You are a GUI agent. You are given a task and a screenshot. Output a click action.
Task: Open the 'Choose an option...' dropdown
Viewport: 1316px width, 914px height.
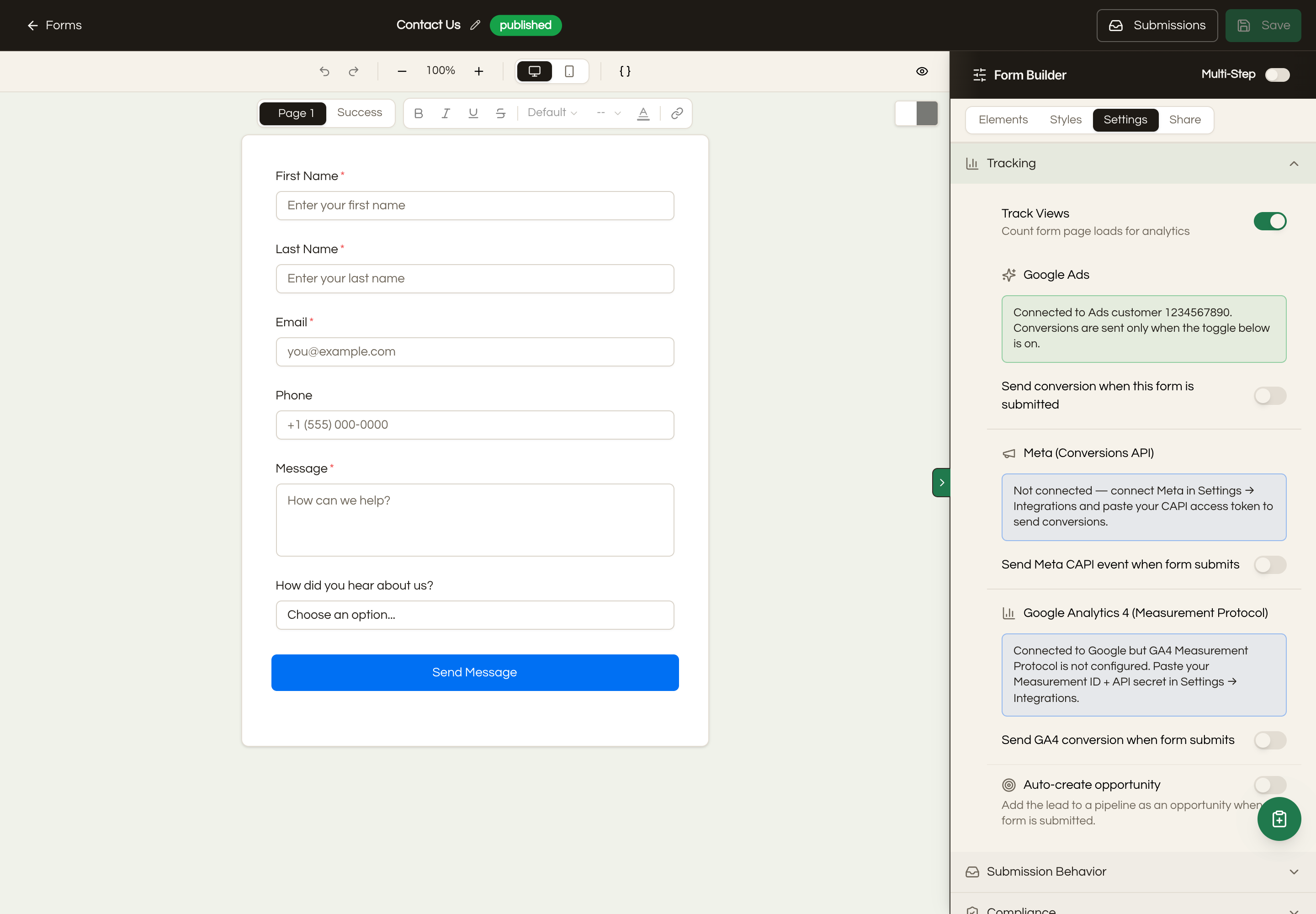tap(475, 615)
